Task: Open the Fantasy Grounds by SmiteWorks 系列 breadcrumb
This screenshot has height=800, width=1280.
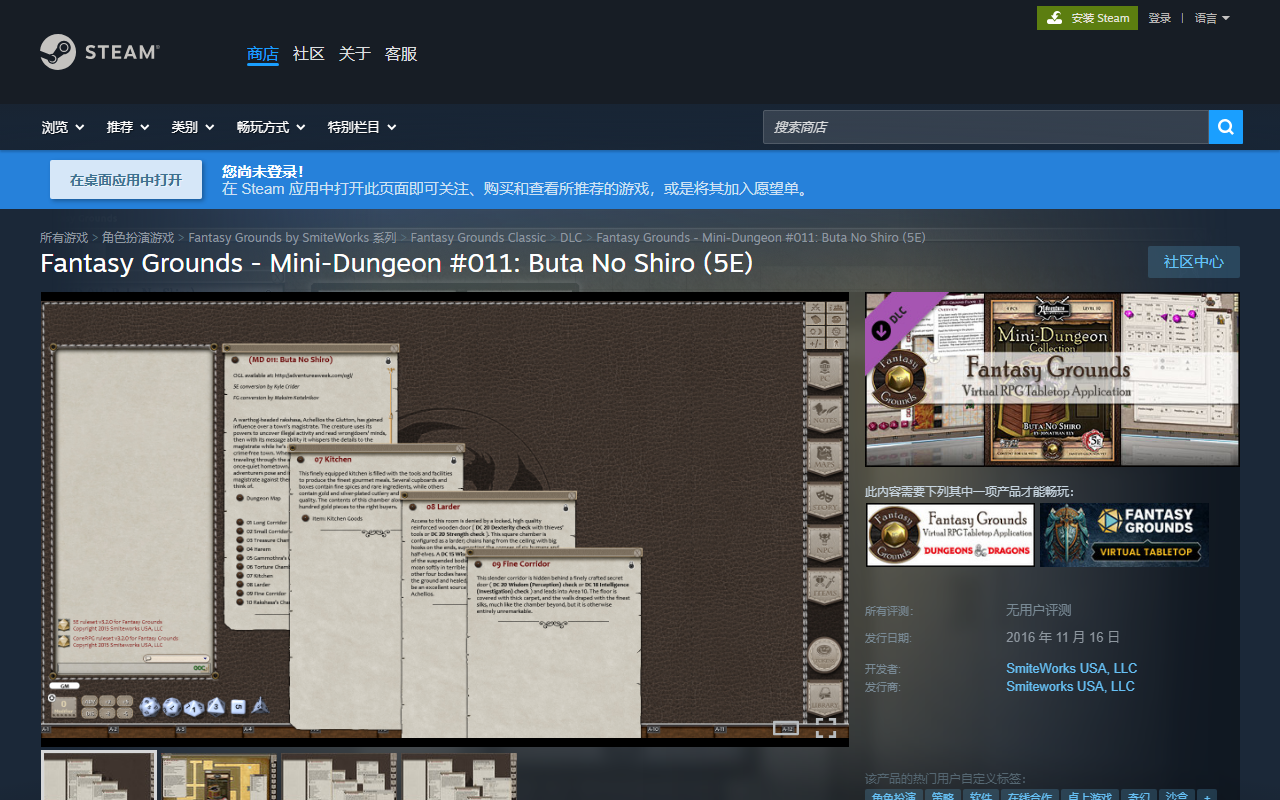Action: click(x=293, y=238)
